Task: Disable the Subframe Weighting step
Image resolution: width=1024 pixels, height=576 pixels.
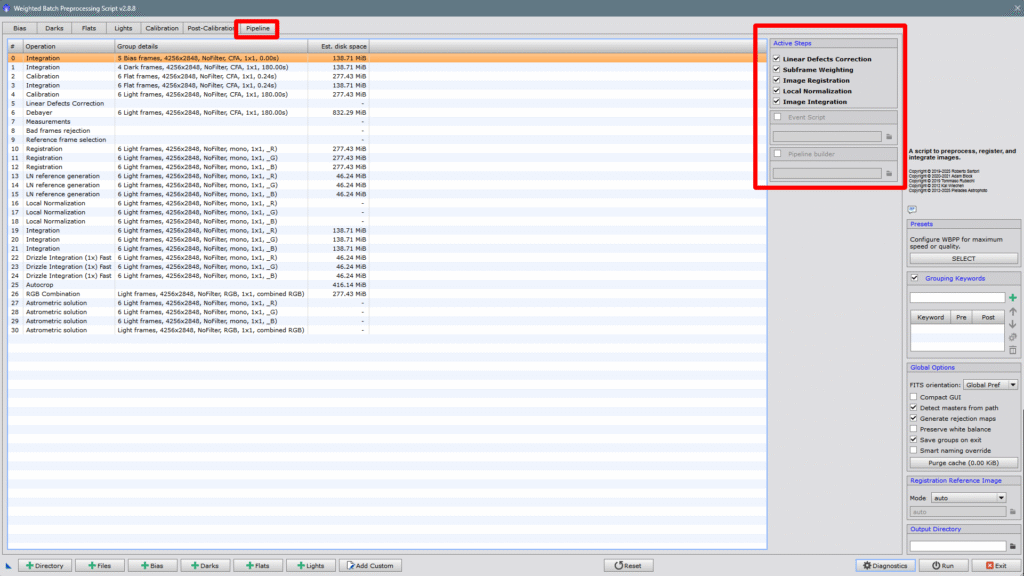Action: (x=777, y=70)
